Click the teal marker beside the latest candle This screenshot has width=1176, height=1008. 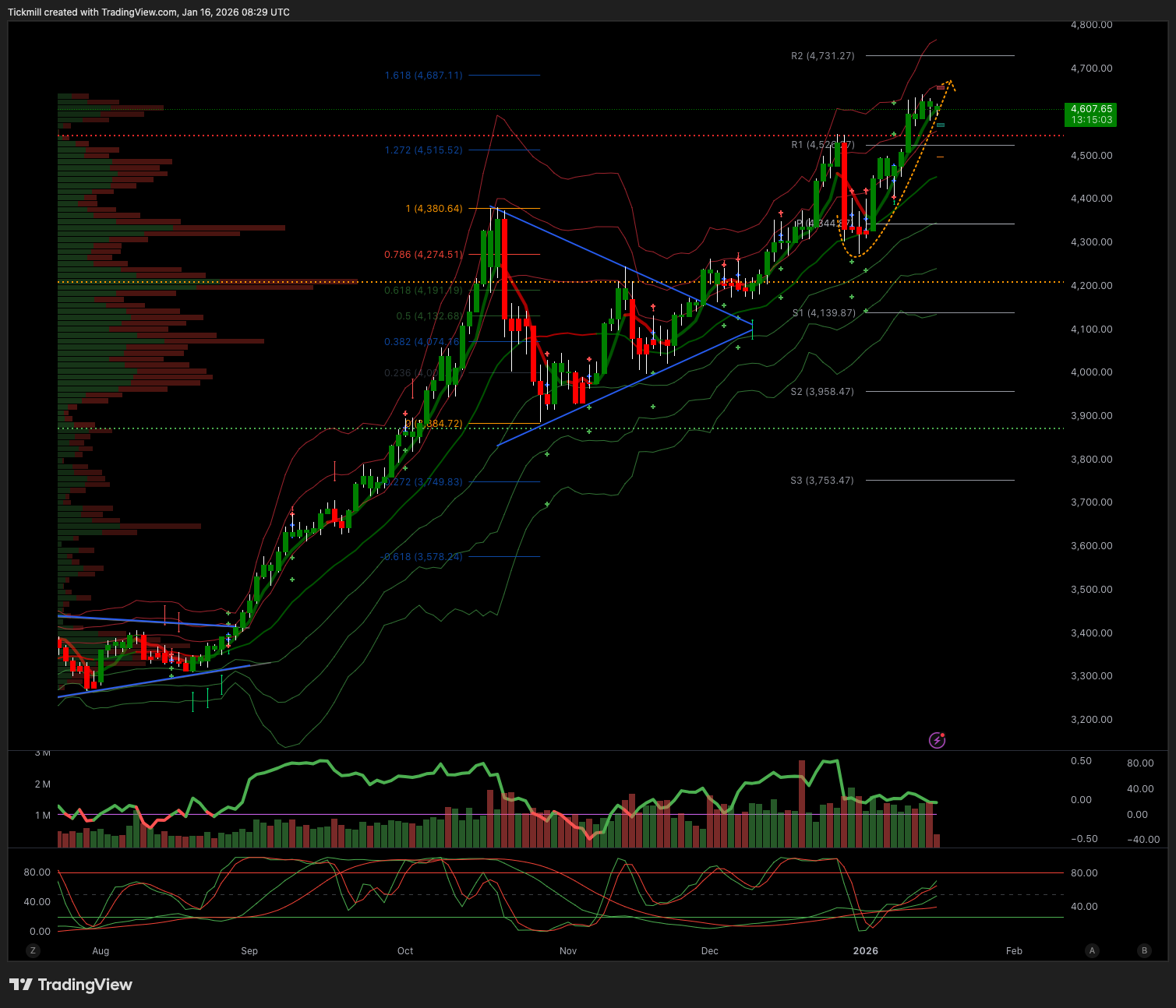(941, 125)
